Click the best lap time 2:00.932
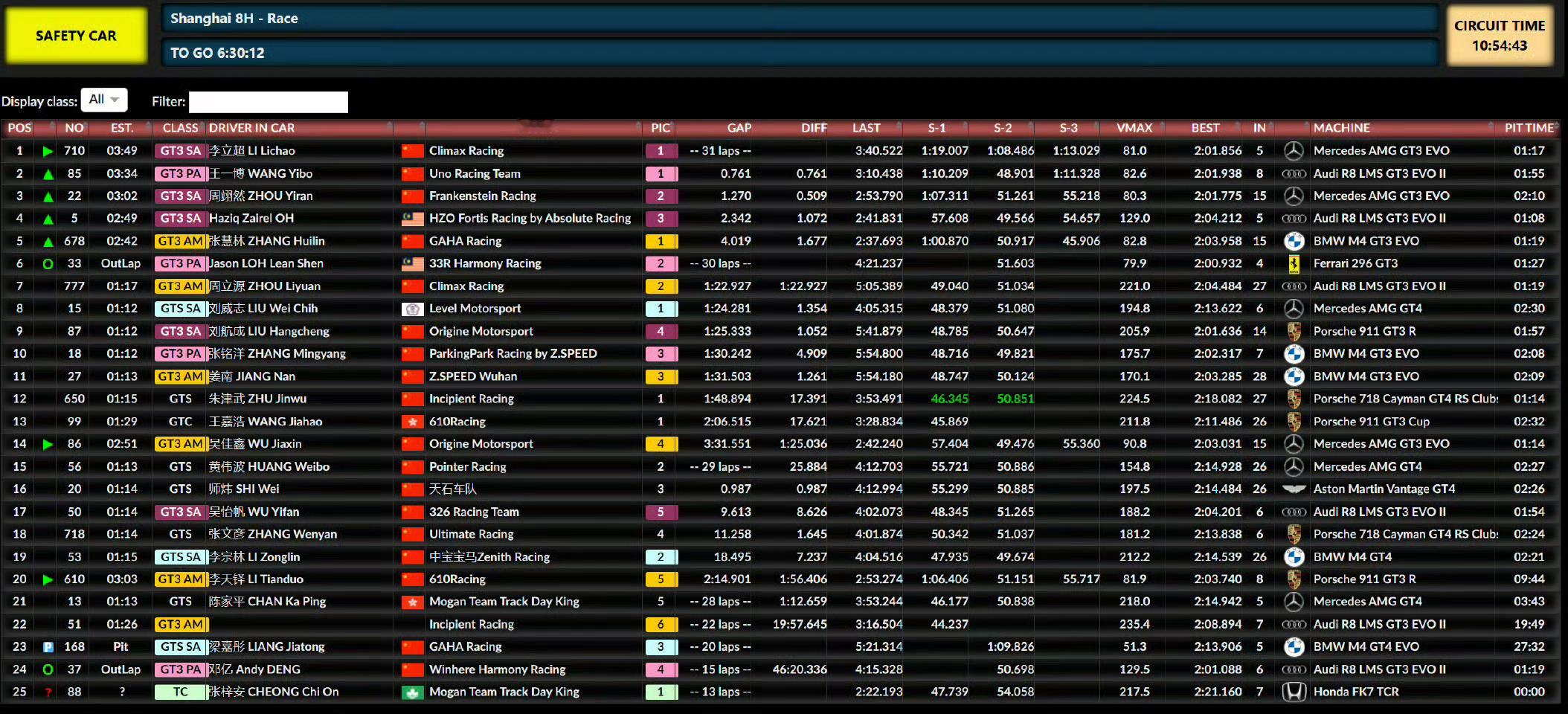Viewport: 1568px width, 714px height. click(1218, 263)
